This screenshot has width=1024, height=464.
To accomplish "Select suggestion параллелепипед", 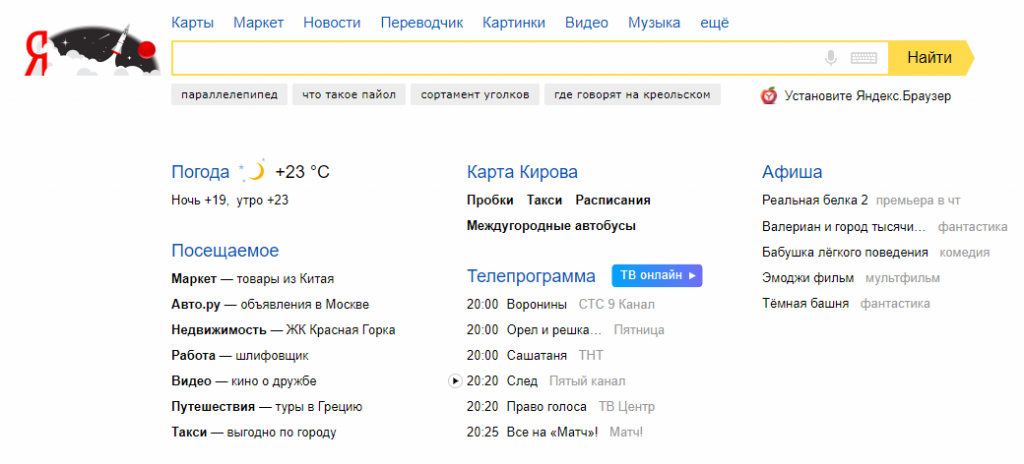I will [230, 95].
